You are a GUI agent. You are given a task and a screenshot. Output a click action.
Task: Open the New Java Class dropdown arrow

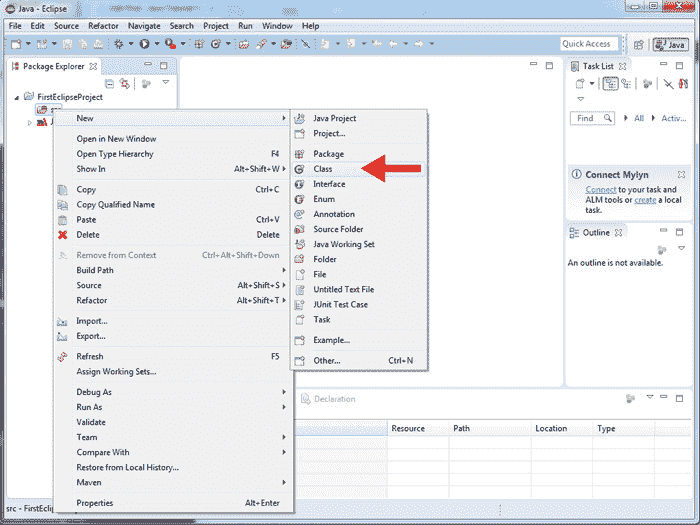[228, 44]
